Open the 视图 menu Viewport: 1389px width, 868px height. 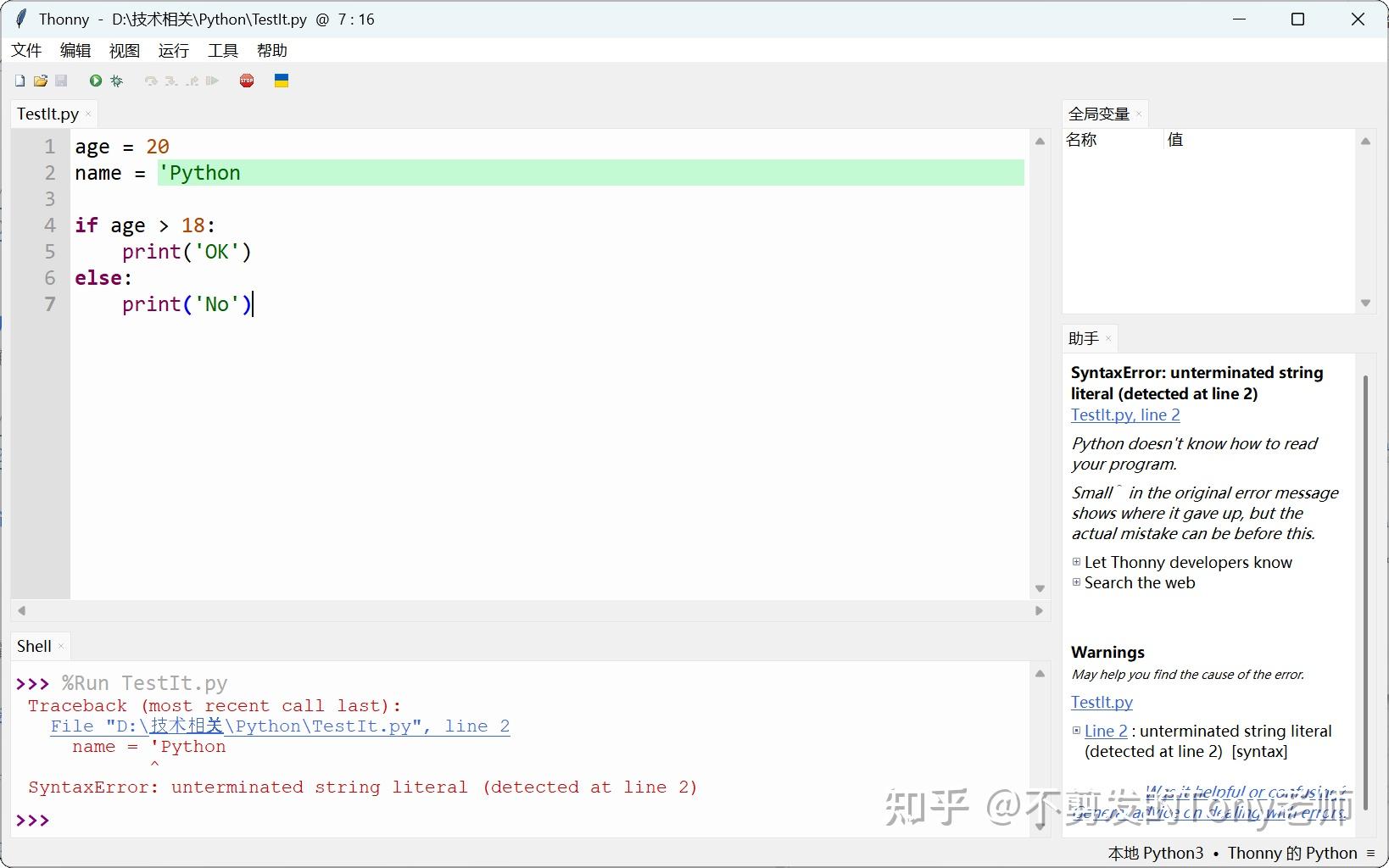tap(125, 51)
